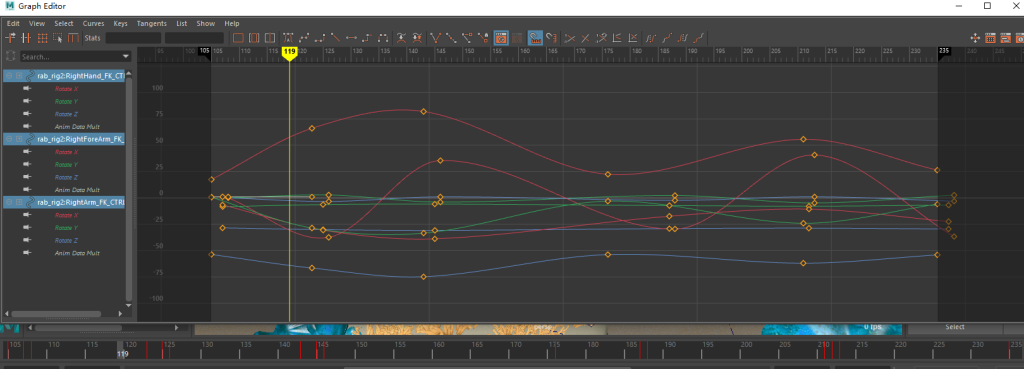Click the Frame All curves icon
Image resolution: width=1024 pixels, height=369 pixels.
(238, 38)
